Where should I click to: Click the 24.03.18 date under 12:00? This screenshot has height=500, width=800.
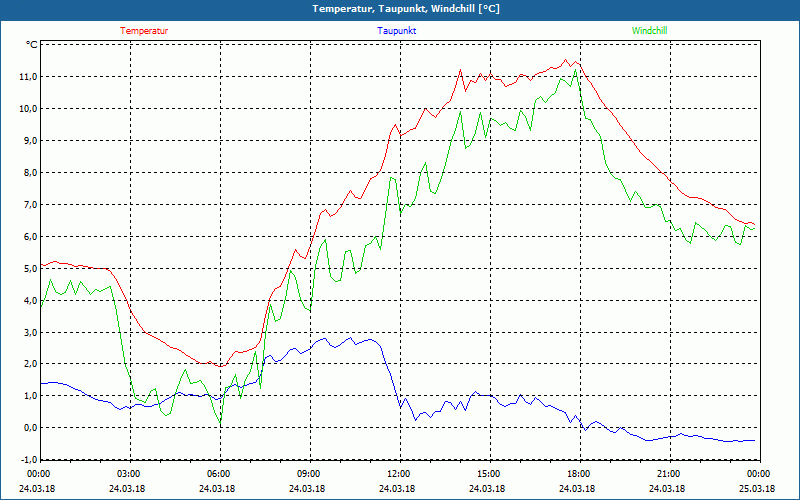397,488
